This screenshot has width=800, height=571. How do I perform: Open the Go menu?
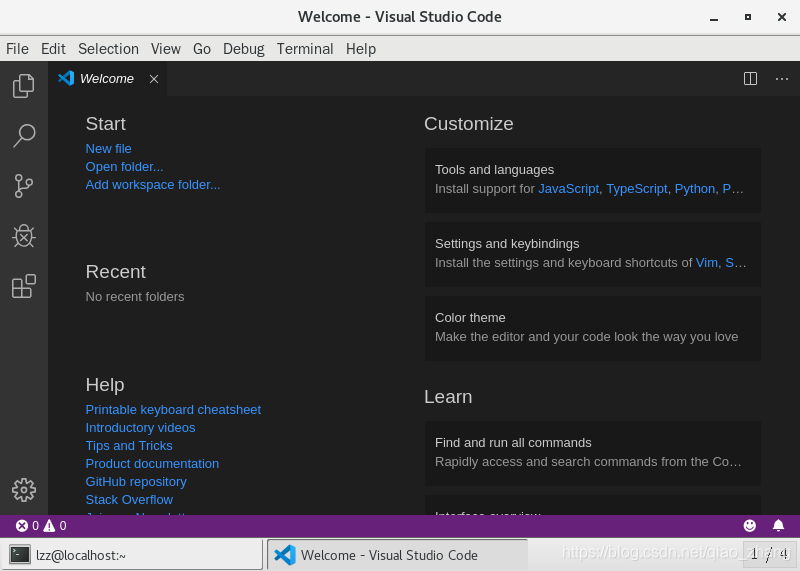[x=202, y=49]
